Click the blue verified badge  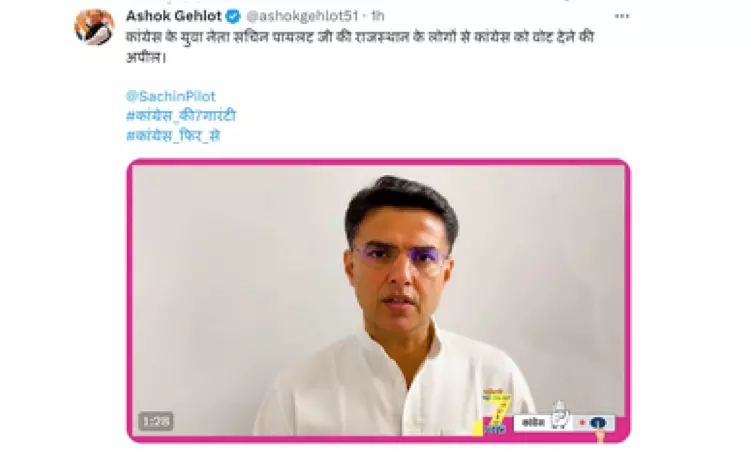click(233, 17)
